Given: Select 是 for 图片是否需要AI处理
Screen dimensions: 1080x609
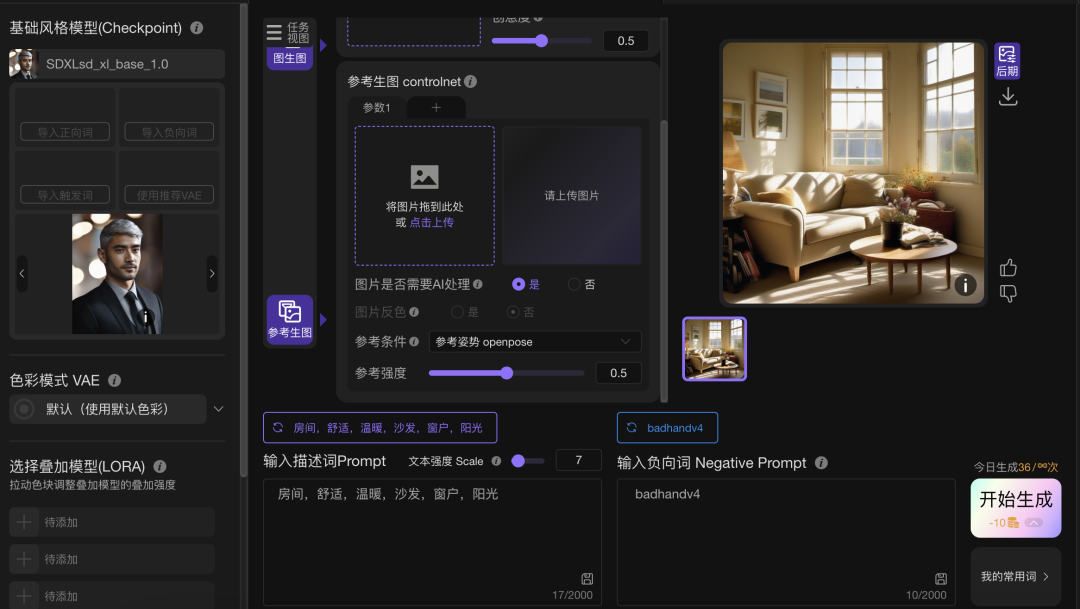Looking at the screenshot, I should pyautogui.click(x=518, y=284).
